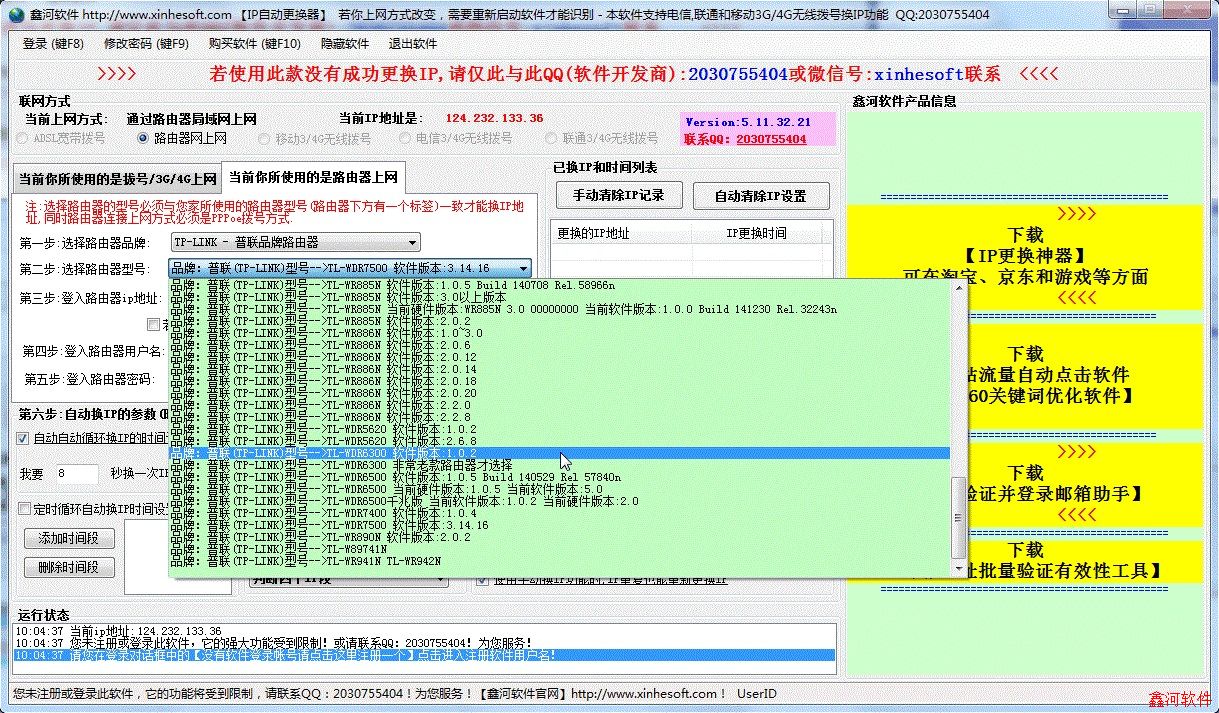Screen dimensions: 1219x713
Task: Switch to the 当前你所使用的是拨号/3G/4G上网 tab
Action: (x=117, y=180)
